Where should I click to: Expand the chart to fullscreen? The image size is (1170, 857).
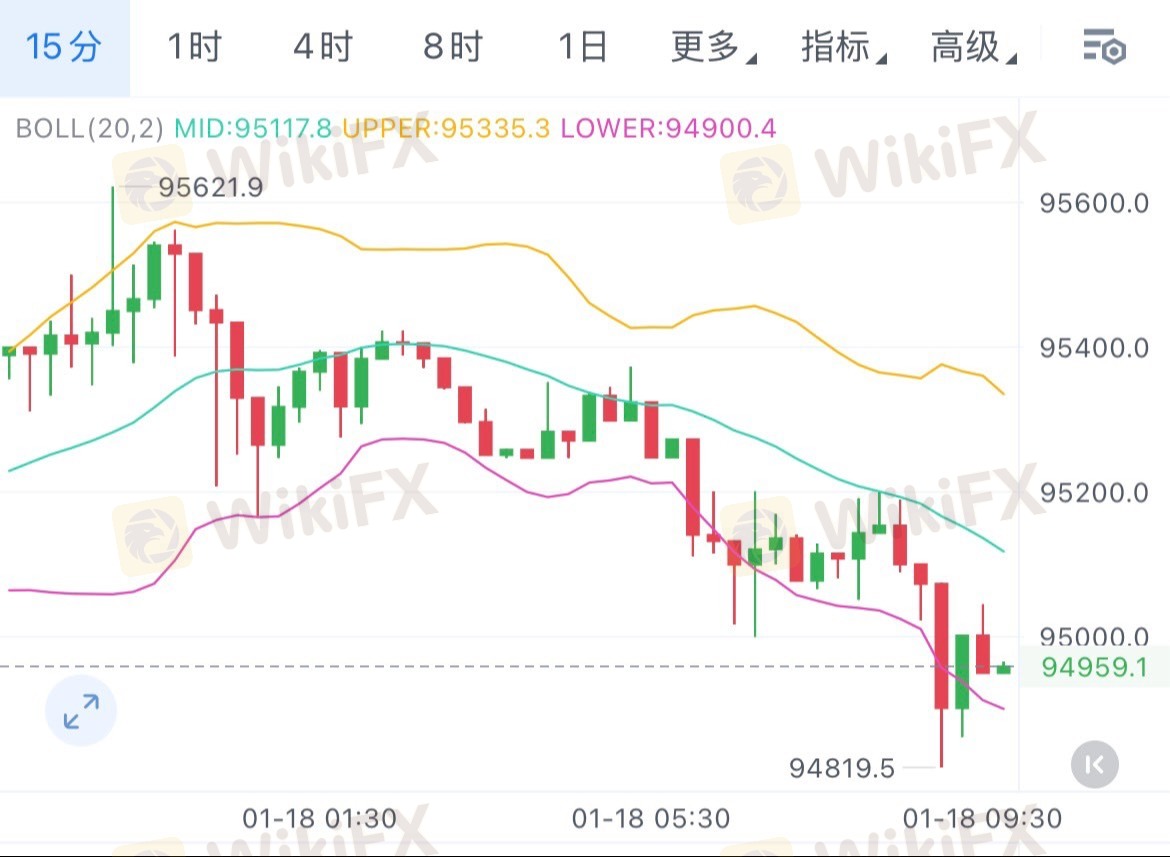point(81,711)
